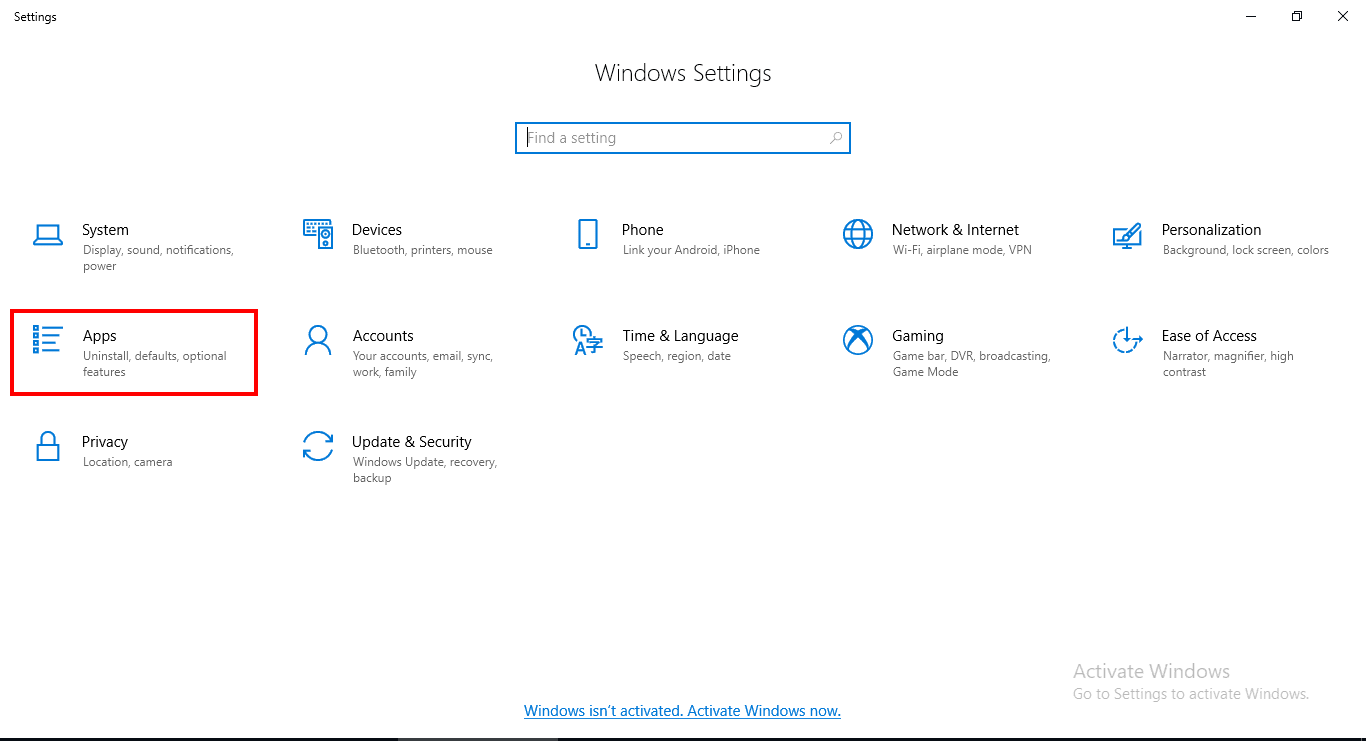Open the Gaming Xbox icon
The width and height of the screenshot is (1366, 741).
pyautogui.click(x=858, y=340)
